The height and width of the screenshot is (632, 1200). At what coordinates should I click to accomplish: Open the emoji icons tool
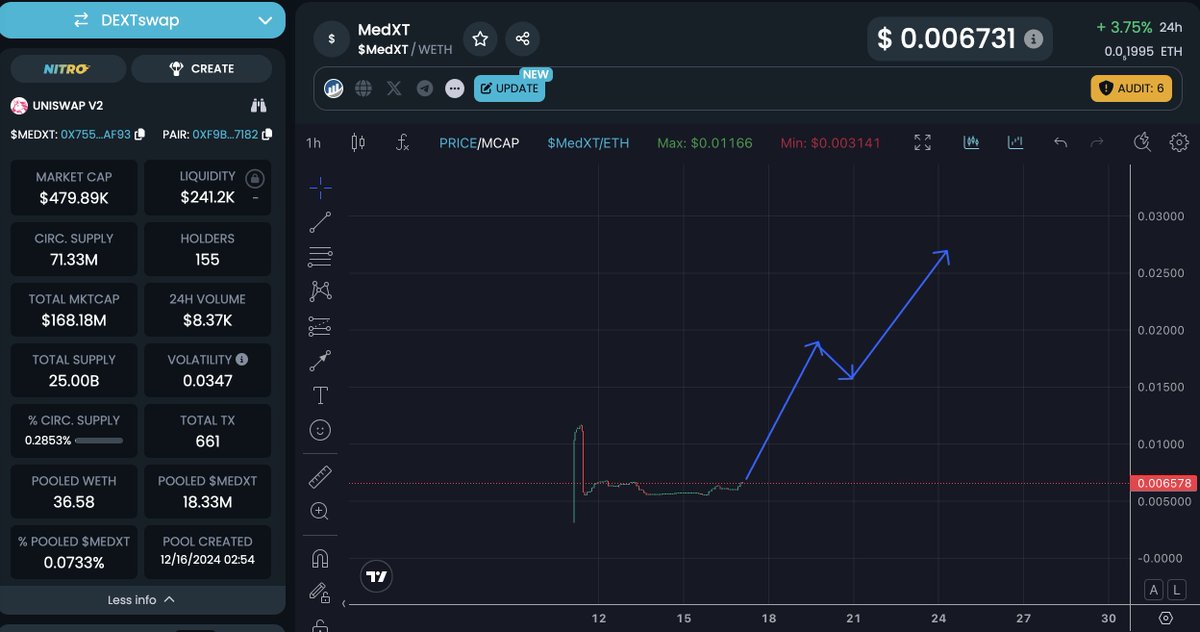320,430
